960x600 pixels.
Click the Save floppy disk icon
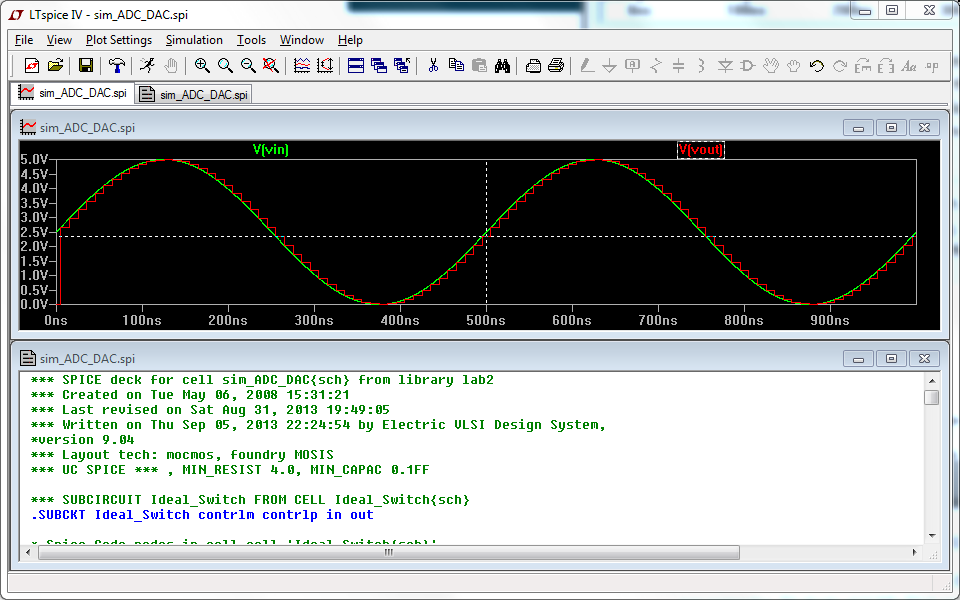pos(86,66)
